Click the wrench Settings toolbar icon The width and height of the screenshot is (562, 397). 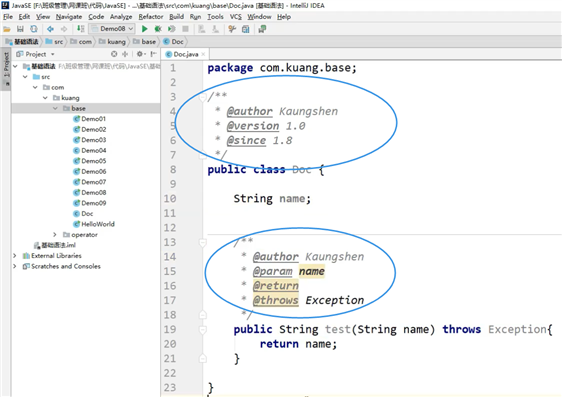[232, 29]
